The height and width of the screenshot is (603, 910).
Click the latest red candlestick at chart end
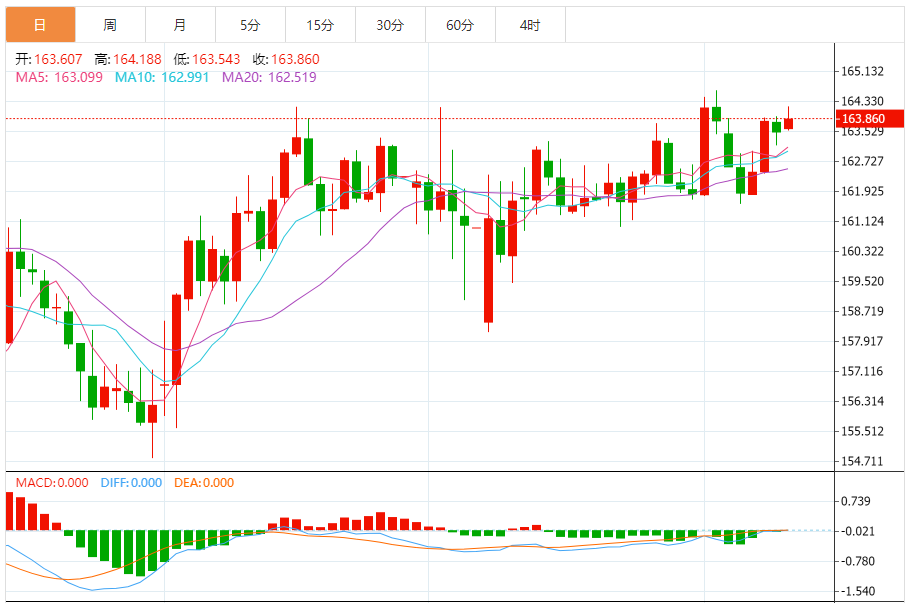click(788, 123)
